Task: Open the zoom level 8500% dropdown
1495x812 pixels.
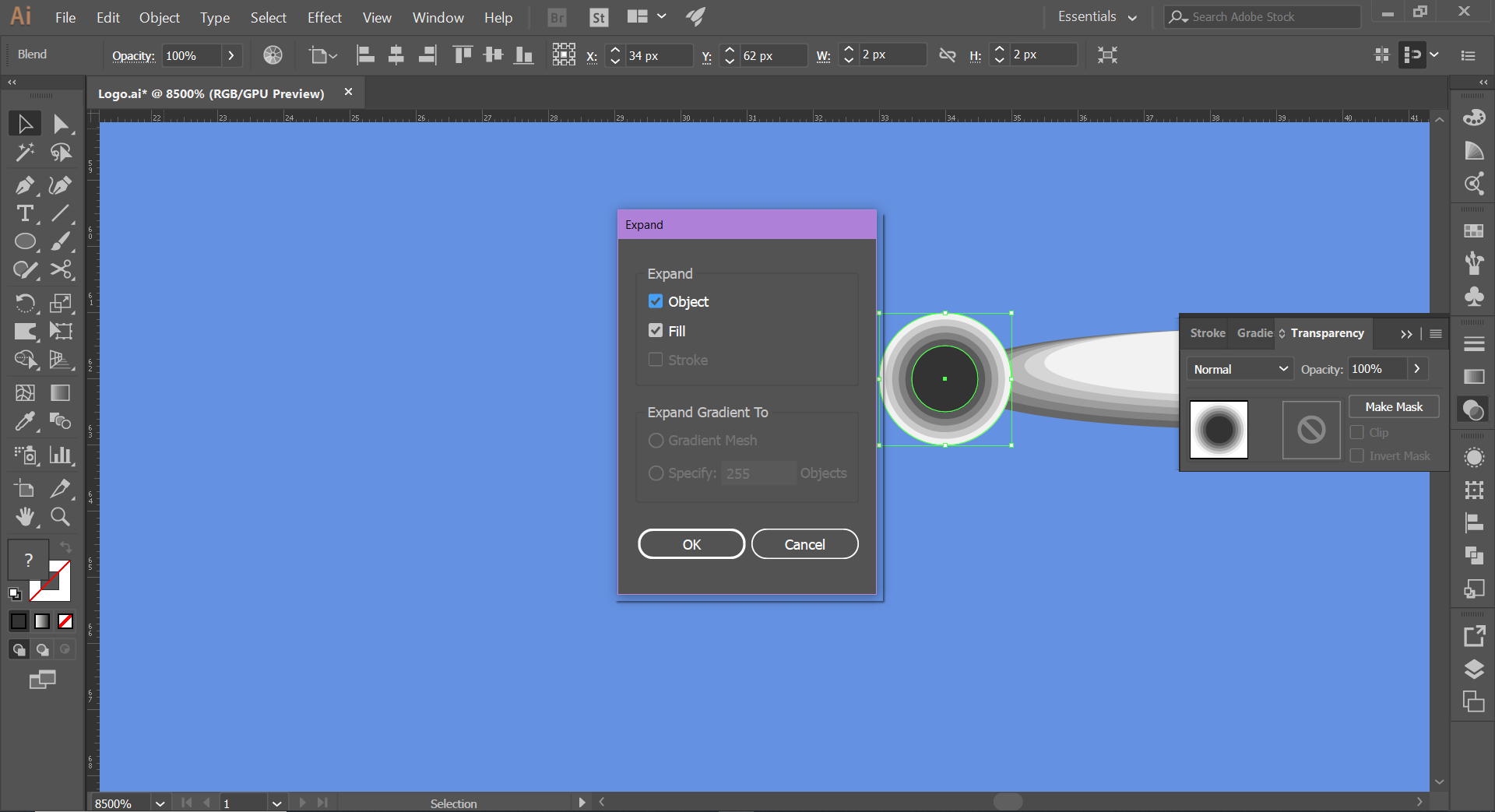Action: point(160,803)
